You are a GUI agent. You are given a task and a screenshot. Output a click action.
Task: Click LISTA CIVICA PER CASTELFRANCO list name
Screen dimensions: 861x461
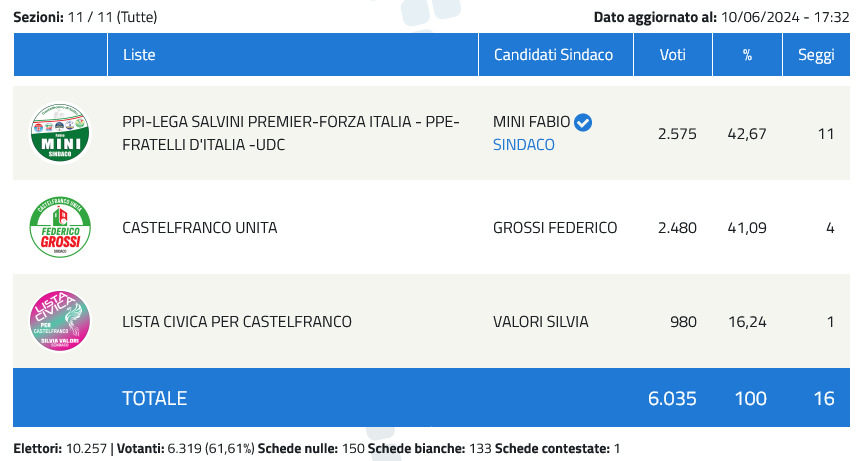coord(237,322)
